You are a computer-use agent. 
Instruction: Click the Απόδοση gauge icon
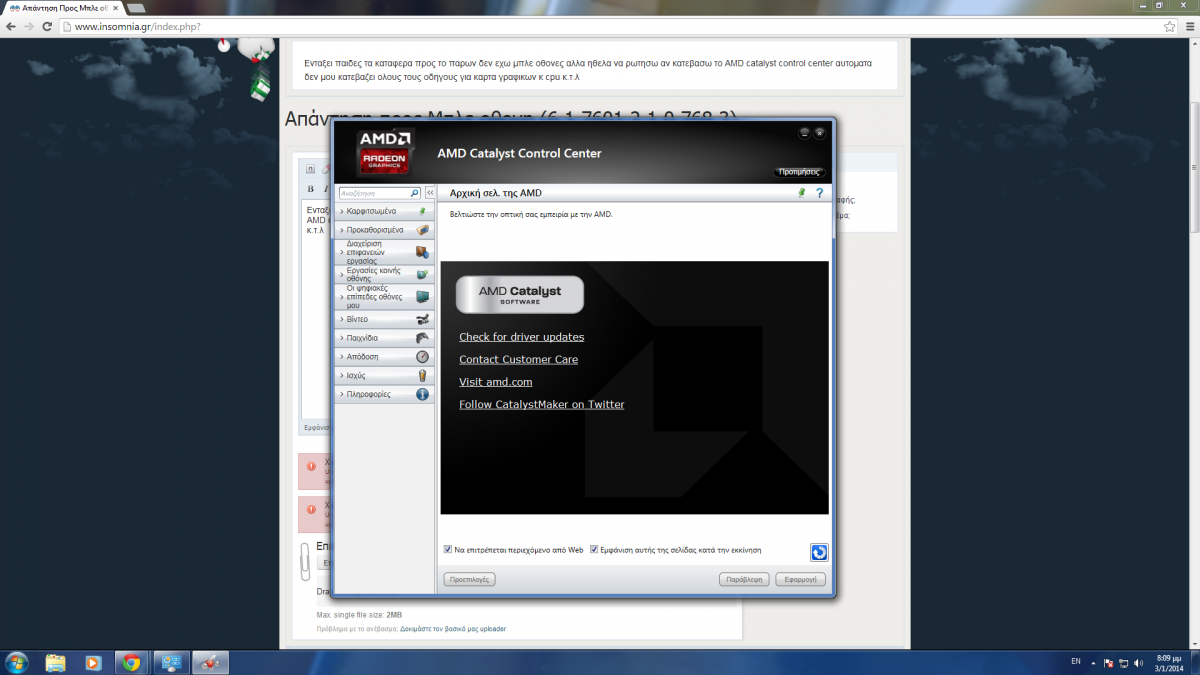coord(422,356)
